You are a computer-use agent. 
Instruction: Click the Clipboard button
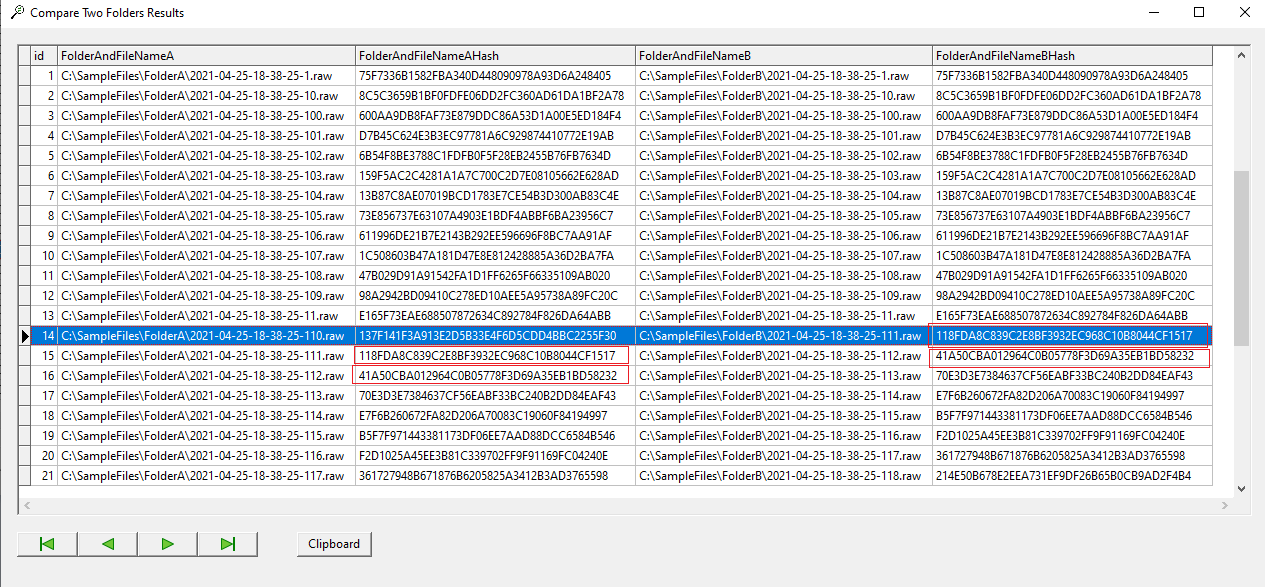(334, 544)
